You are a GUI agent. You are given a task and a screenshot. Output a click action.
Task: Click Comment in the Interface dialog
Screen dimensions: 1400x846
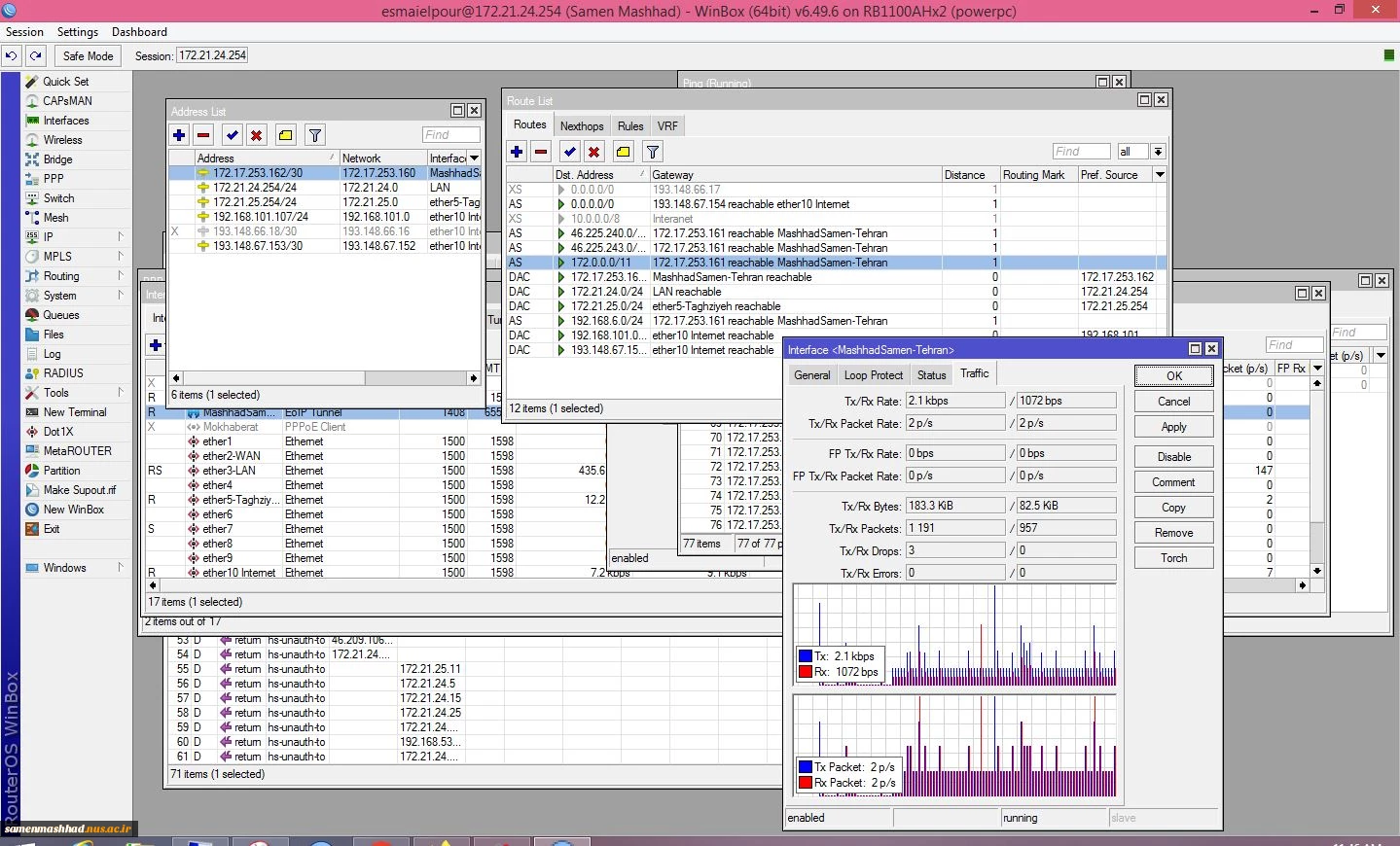click(x=1174, y=482)
